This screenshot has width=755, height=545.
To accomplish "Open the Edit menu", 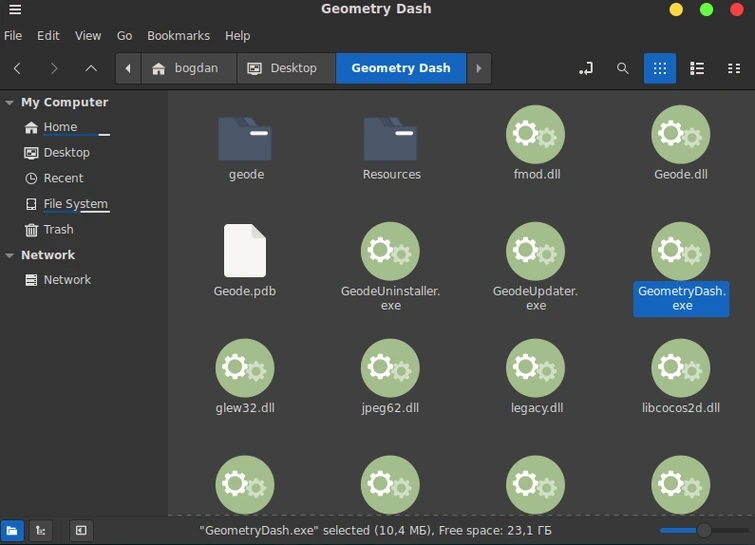I will [48, 36].
